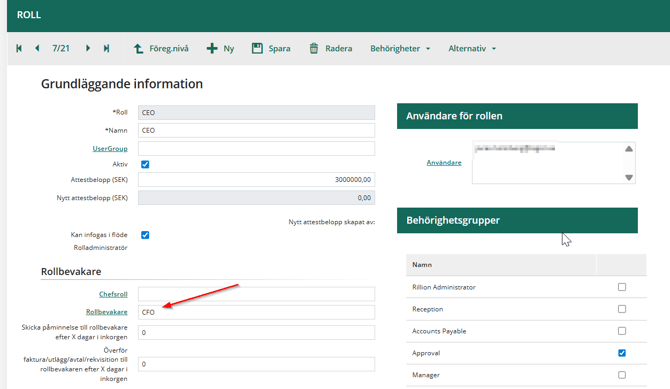This screenshot has width=670, height=389.
Task: Delete role with Radera trash icon
Action: point(314,48)
